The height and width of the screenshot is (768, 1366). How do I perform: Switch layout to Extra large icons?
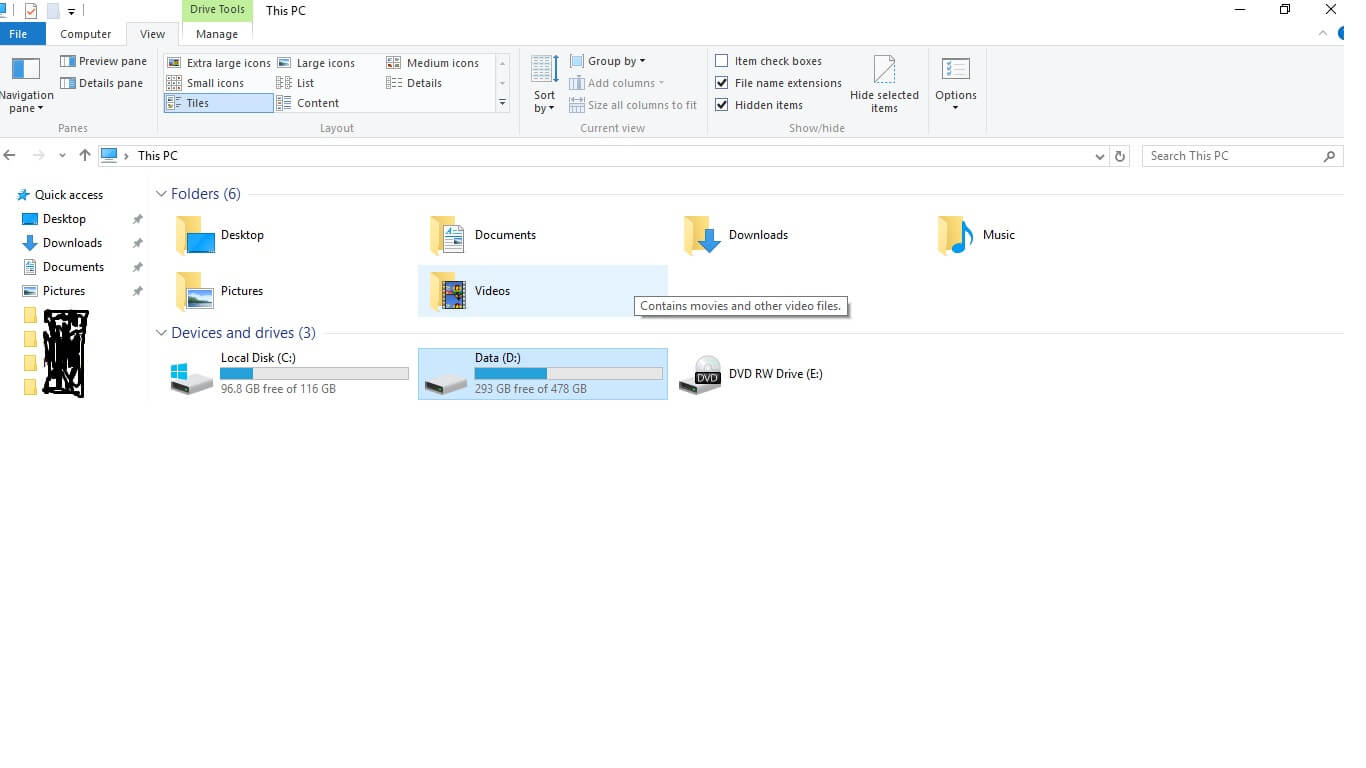pyautogui.click(x=218, y=63)
